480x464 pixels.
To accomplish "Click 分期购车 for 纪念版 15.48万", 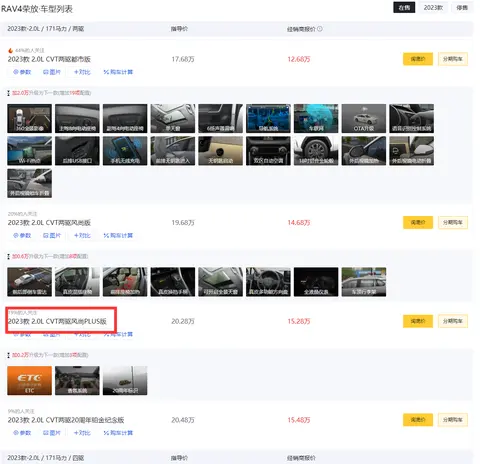I will (453, 420).
